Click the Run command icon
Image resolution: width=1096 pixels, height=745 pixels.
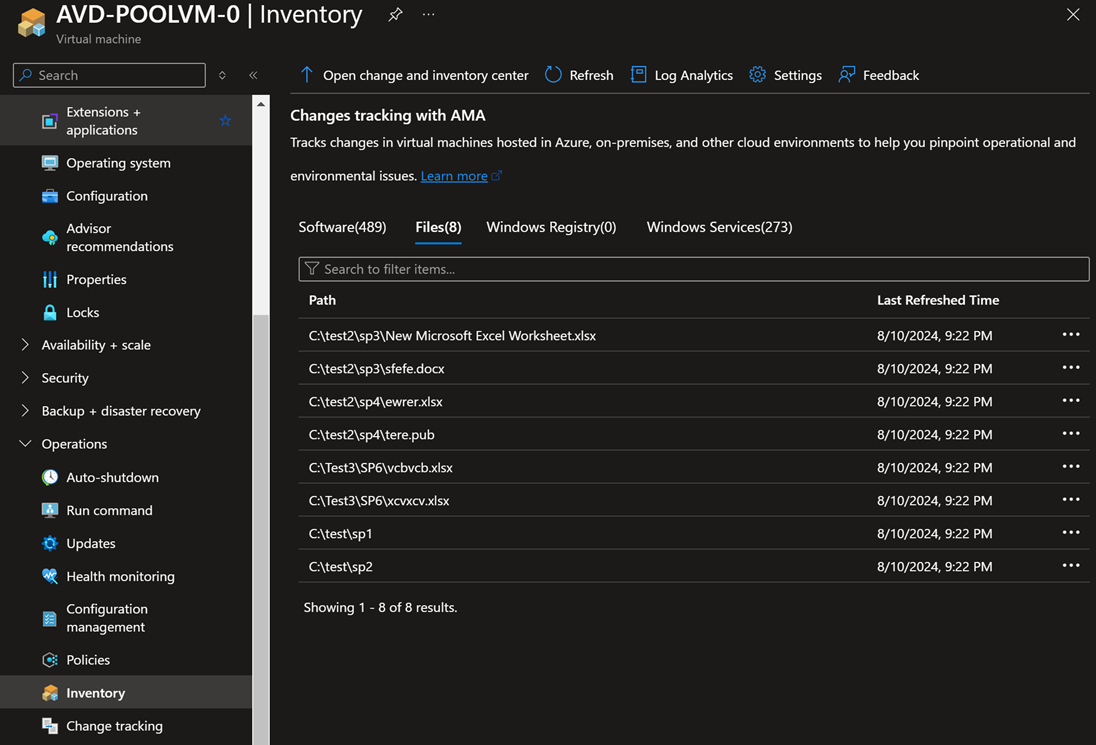(x=50, y=510)
